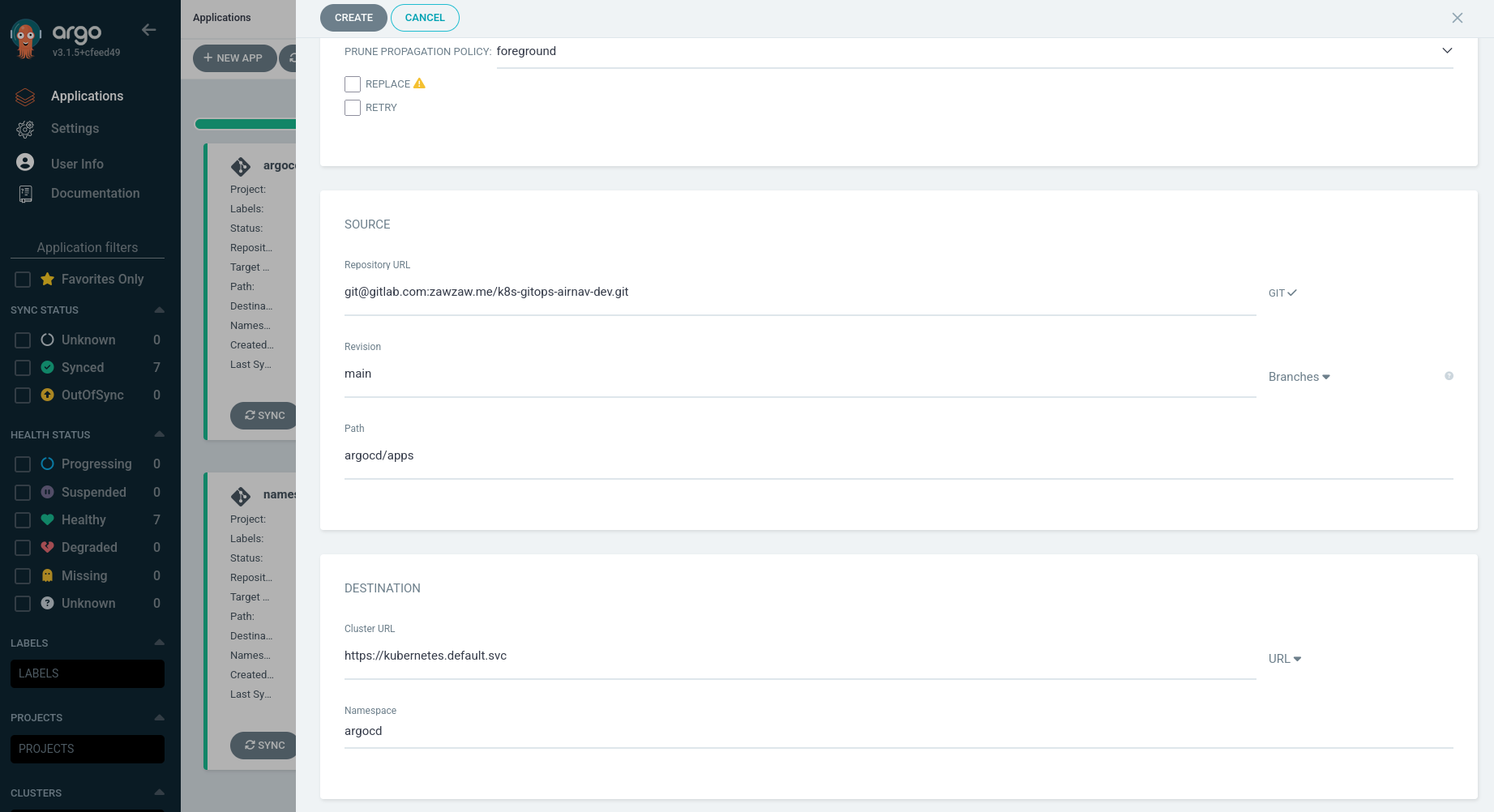
Task: Click the GIT checkmark next to Repository URL
Action: [1292, 293]
